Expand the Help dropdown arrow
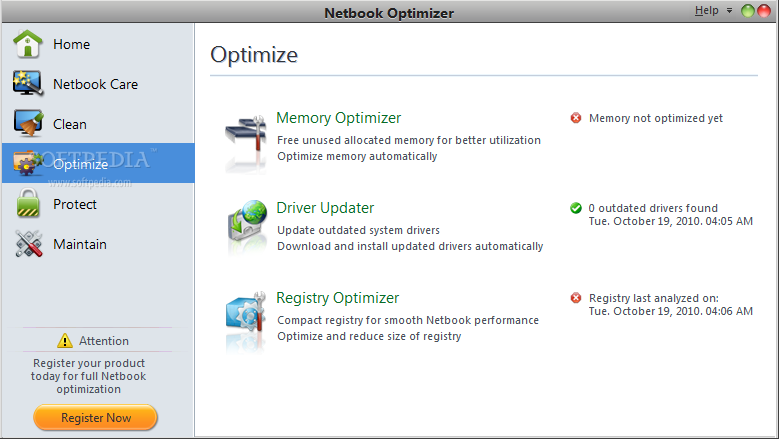 tap(729, 10)
